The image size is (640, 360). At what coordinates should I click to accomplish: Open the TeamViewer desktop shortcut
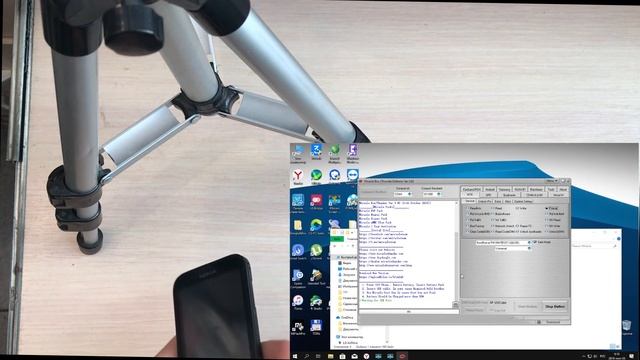353,177
